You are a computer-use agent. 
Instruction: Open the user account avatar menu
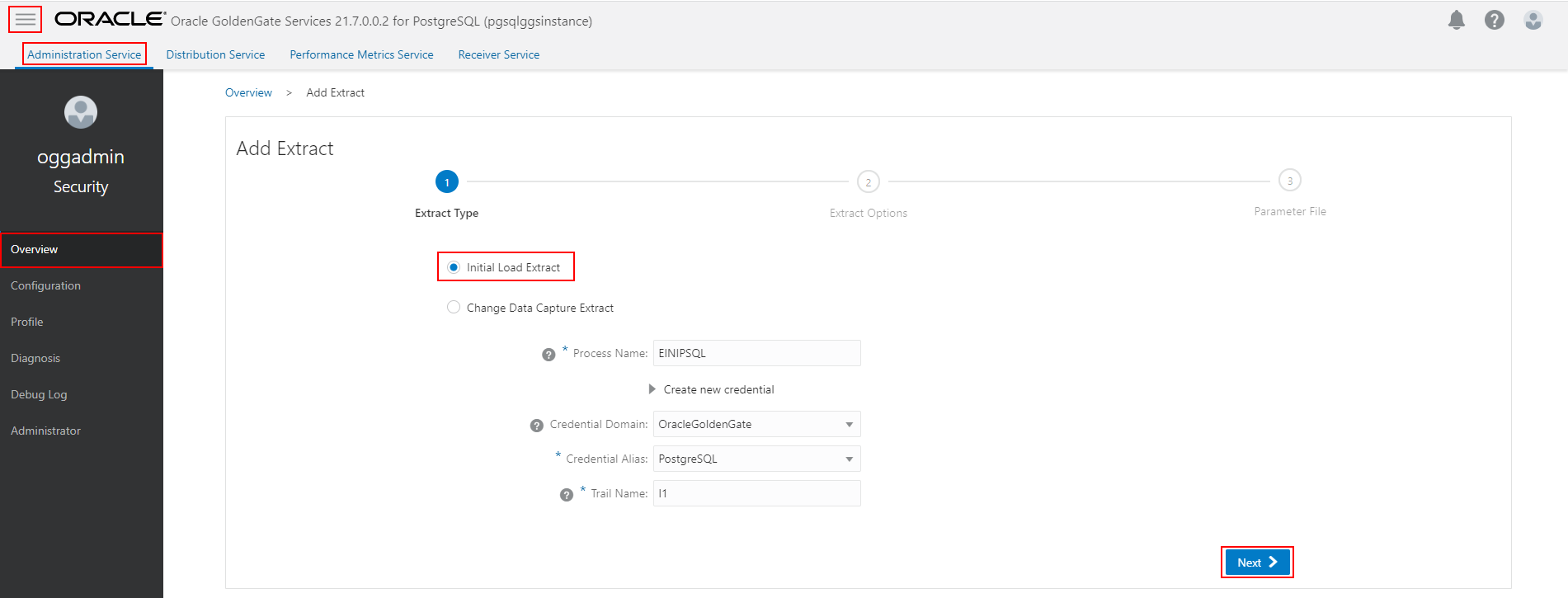[1533, 21]
